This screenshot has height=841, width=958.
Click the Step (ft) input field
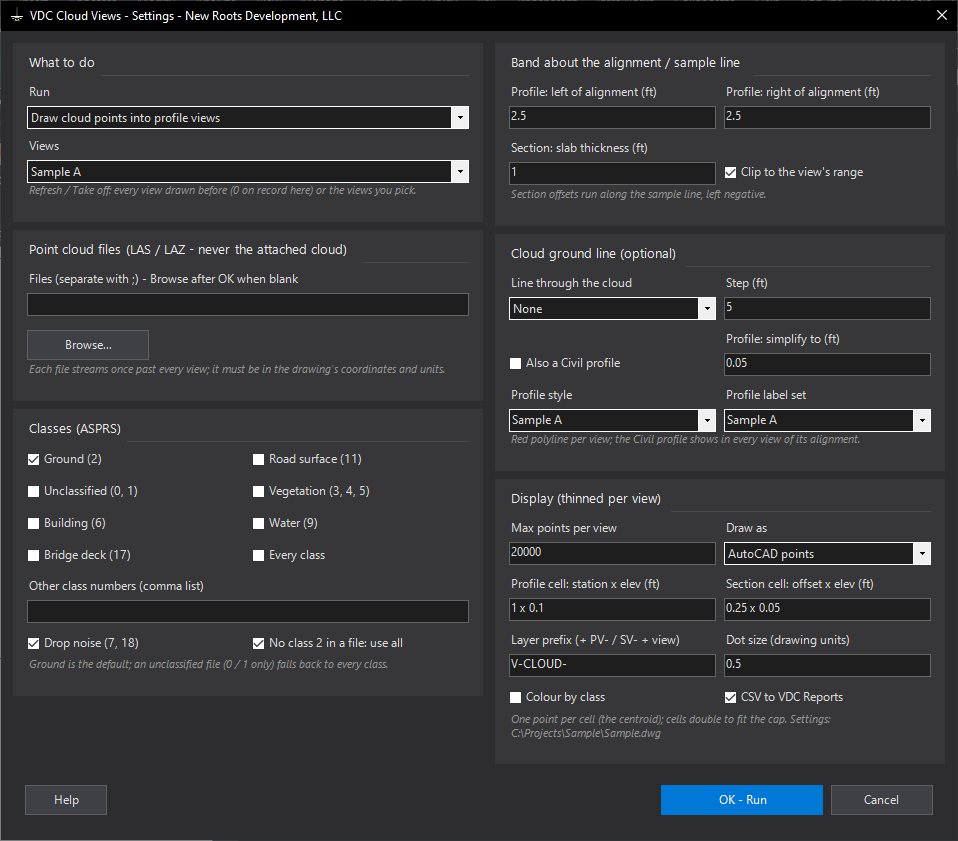(827, 308)
